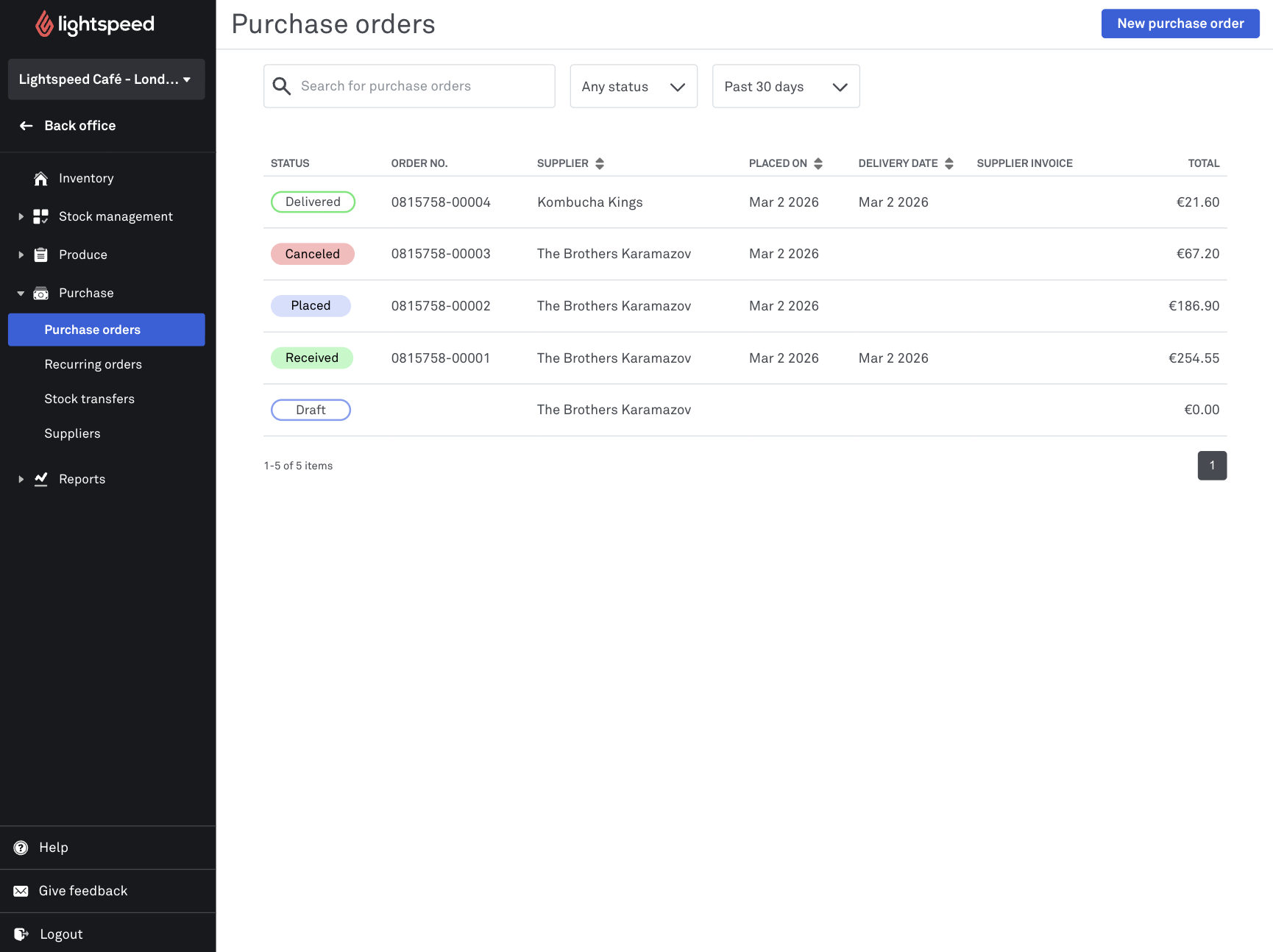Screen dimensions: 1273x952
Task: Open Inventory using the house icon
Action: point(40,178)
